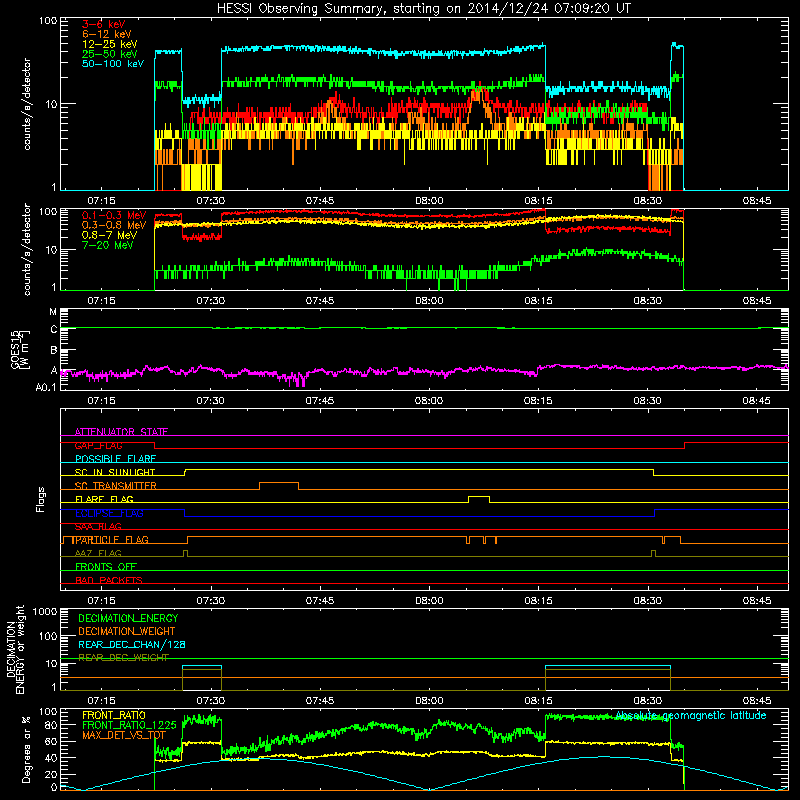Select the POSSIBLE_FLARE flag label
The height and width of the screenshot is (800, 800).
(115, 459)
